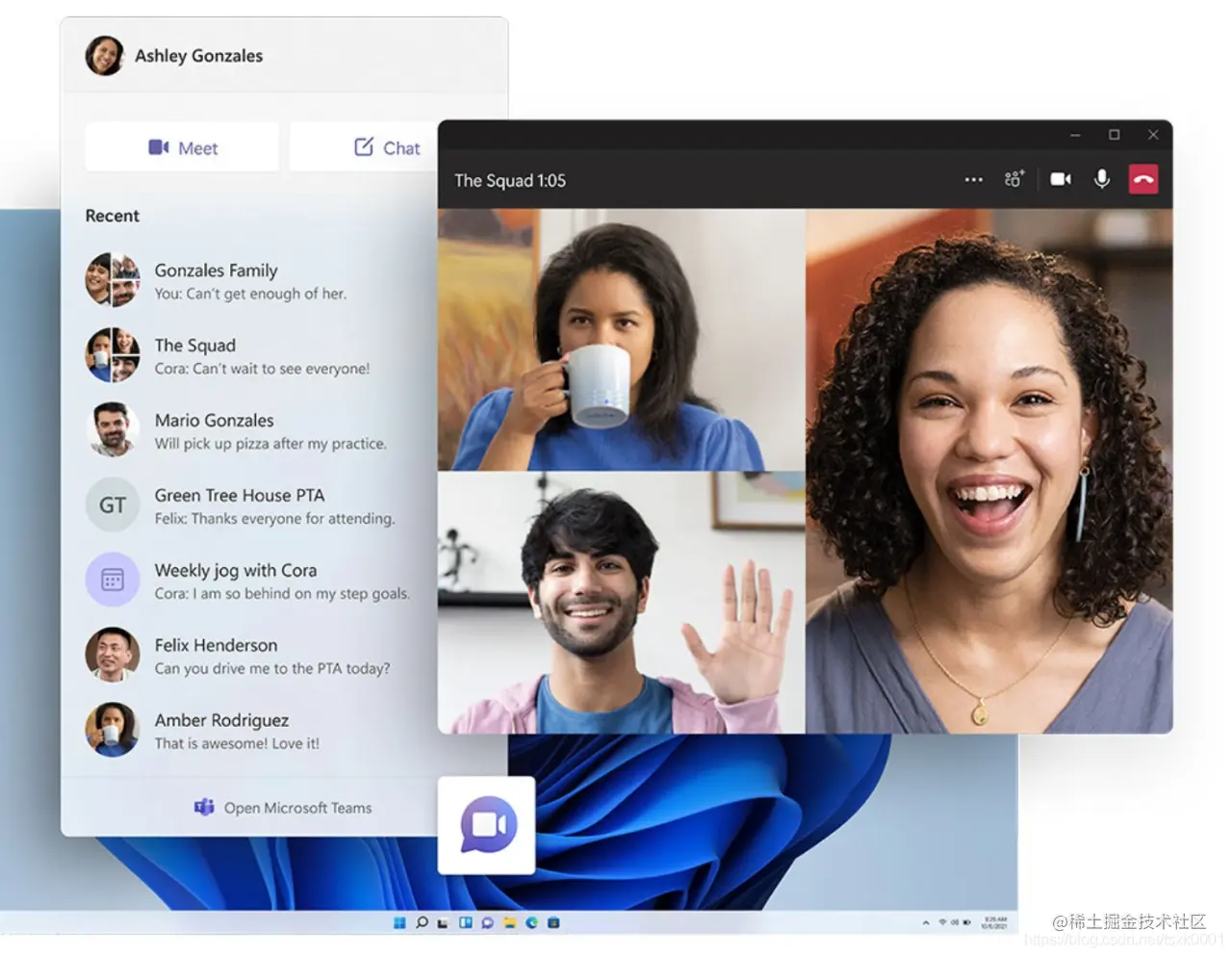1232x957 pixels.
Task: Hang up the call with red button
Action: 1143,179
